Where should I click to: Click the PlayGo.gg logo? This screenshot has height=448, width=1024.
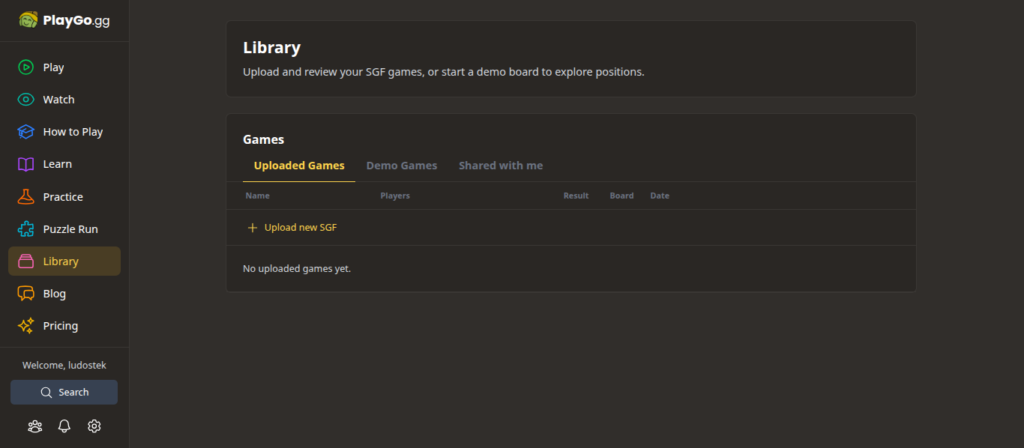(x=64, y=20)
